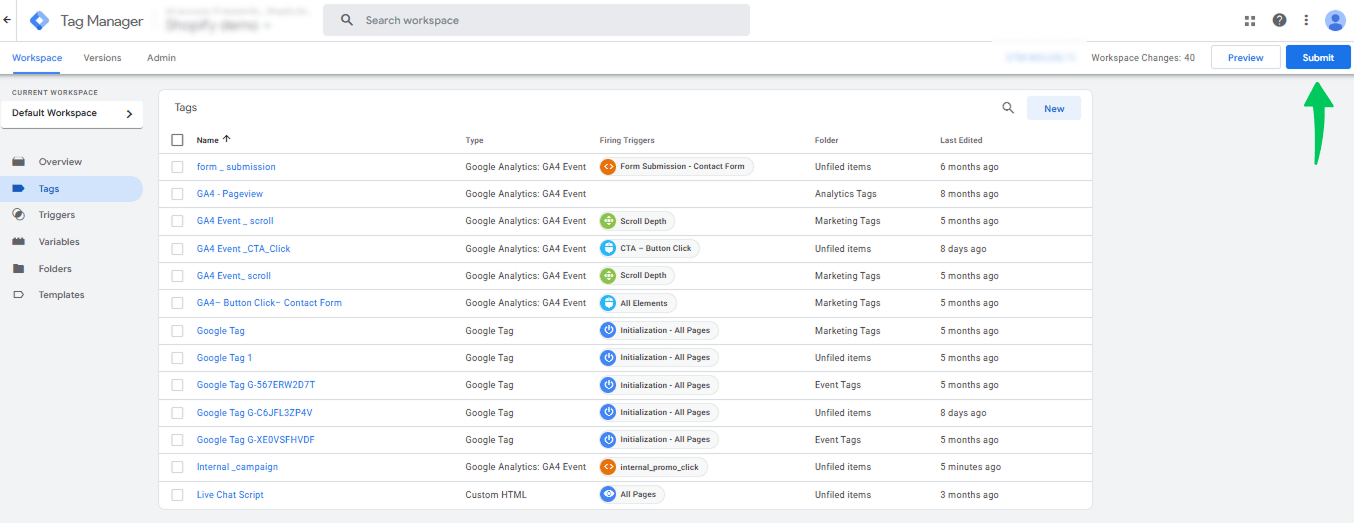Click the 5 minutes ago cell

[970, 467]
